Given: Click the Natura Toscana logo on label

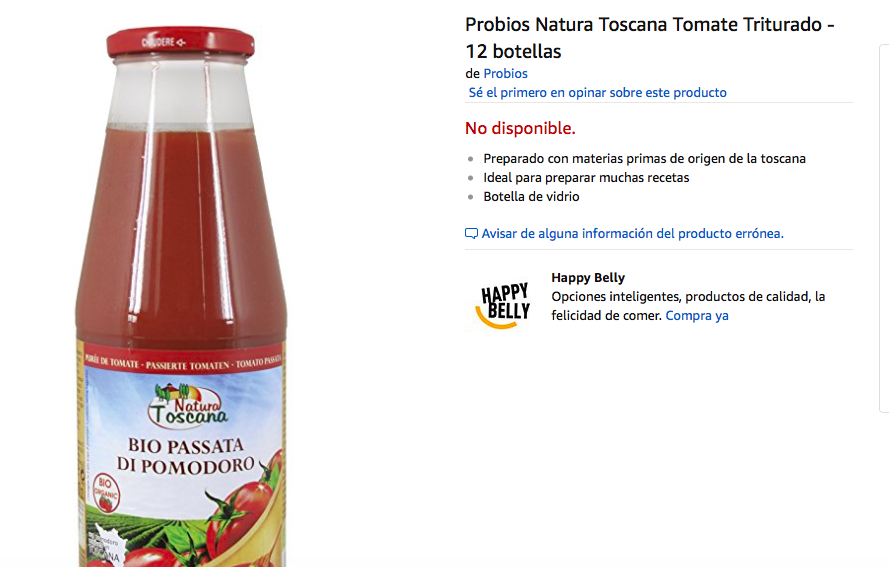Looking at the screenshot, I should click(x=187, y=404).
